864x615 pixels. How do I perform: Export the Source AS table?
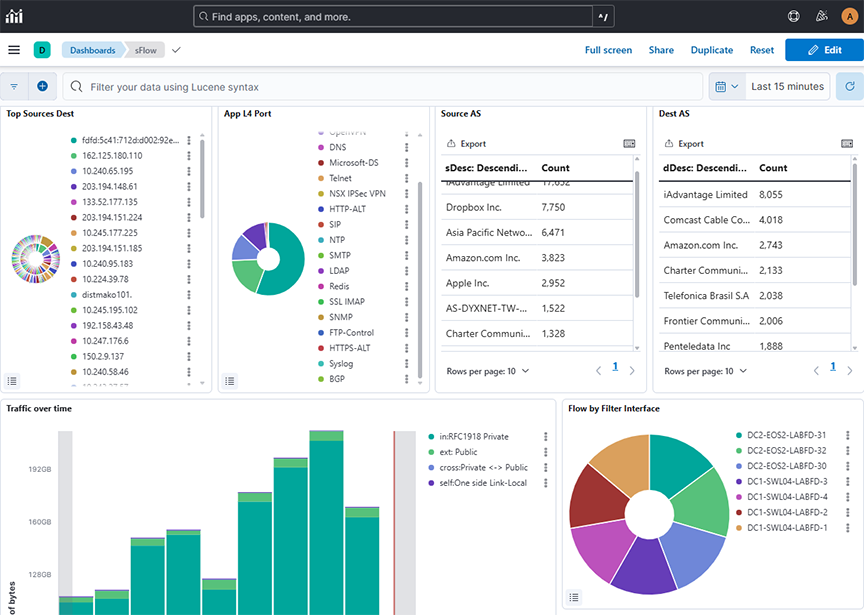466,144
